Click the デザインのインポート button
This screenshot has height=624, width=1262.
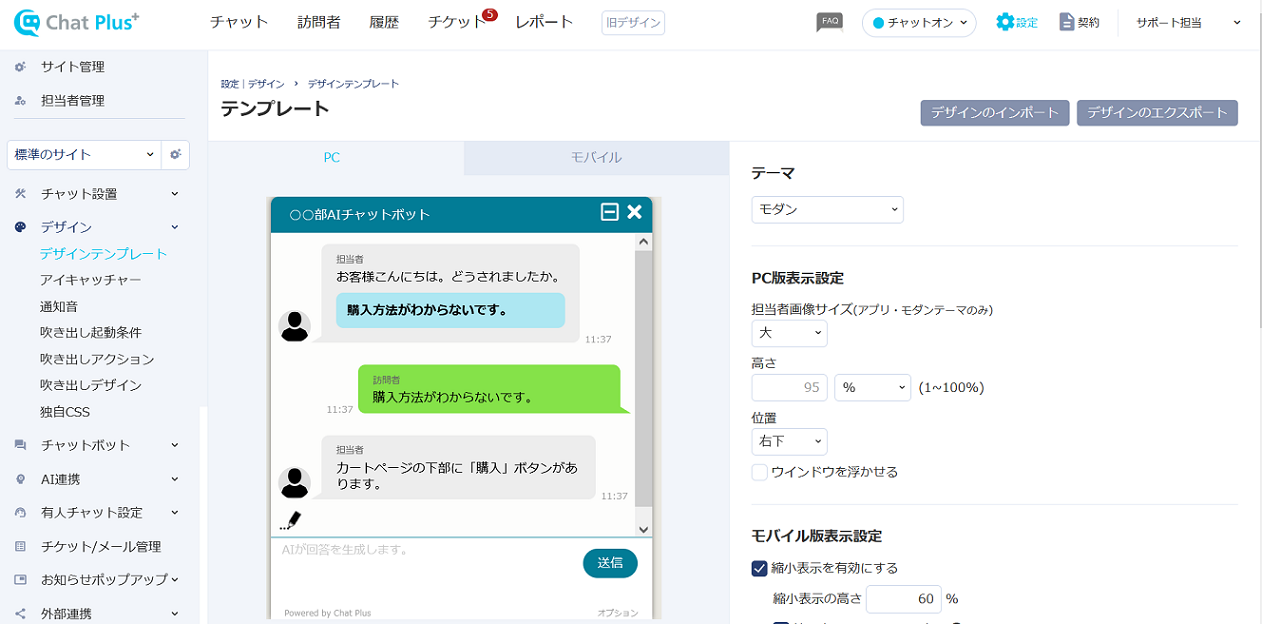(x=994, y=113)
